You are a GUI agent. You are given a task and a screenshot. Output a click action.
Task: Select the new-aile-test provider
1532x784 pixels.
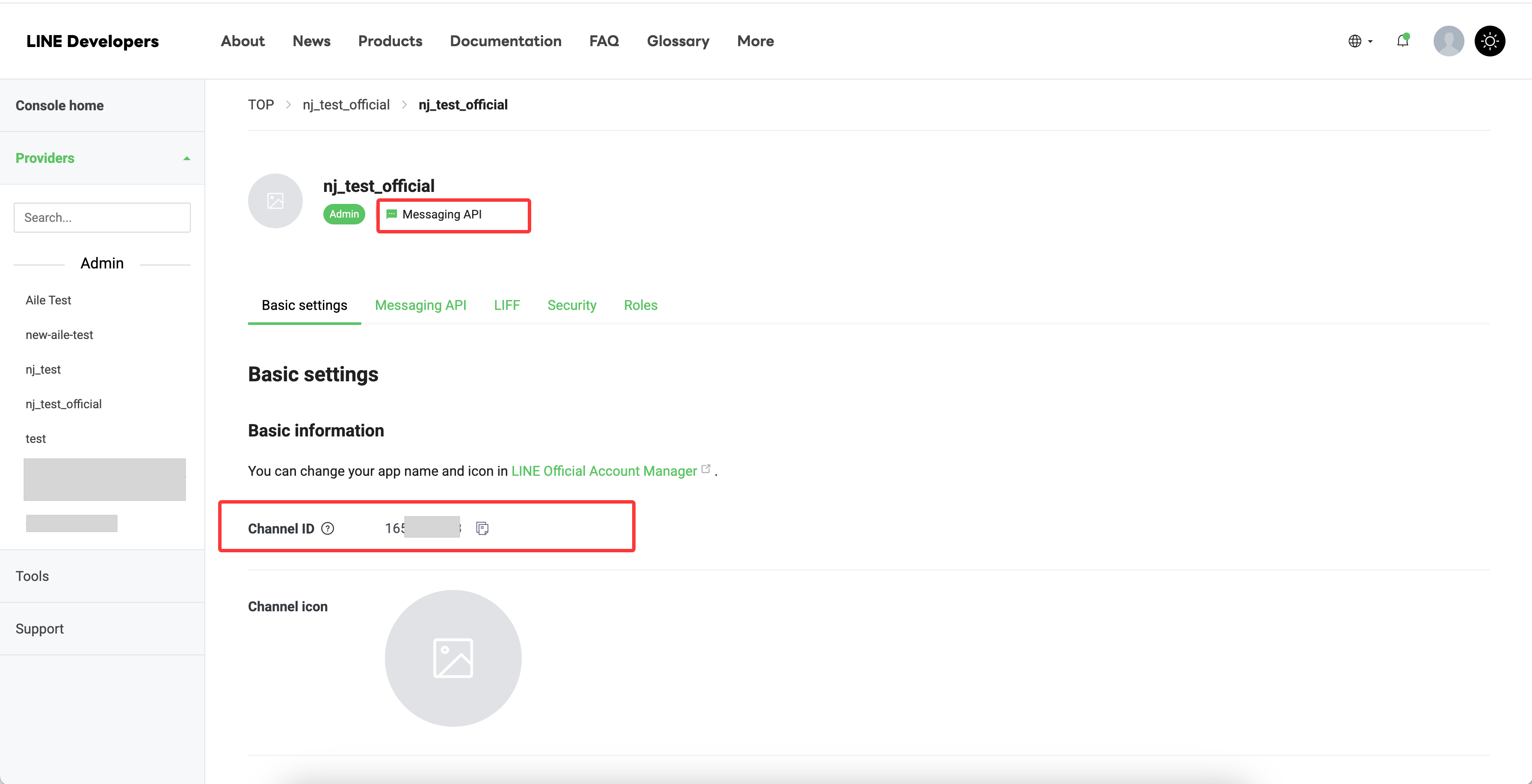coord(59,335)
